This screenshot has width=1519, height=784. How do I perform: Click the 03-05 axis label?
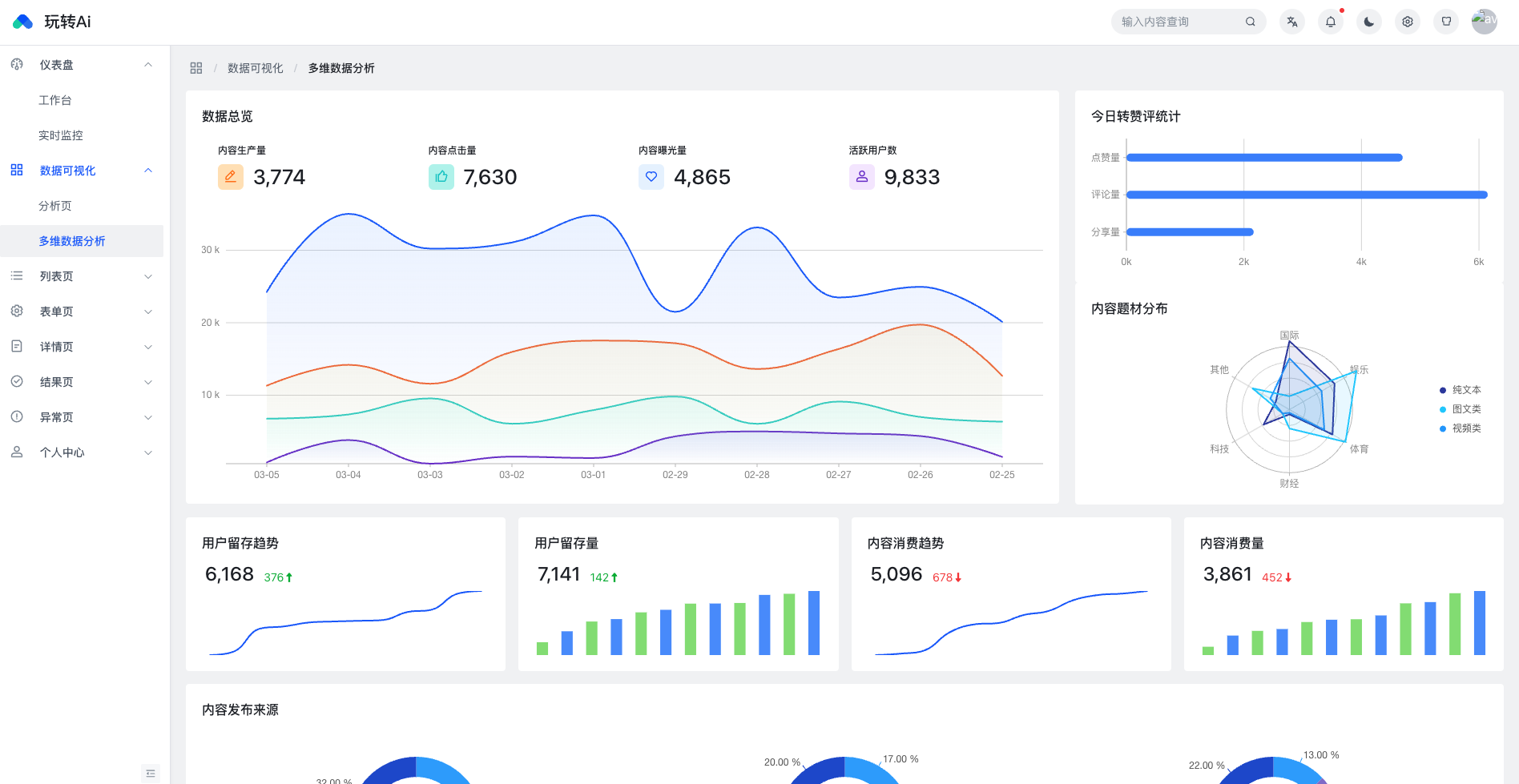[x=267, y=475]
